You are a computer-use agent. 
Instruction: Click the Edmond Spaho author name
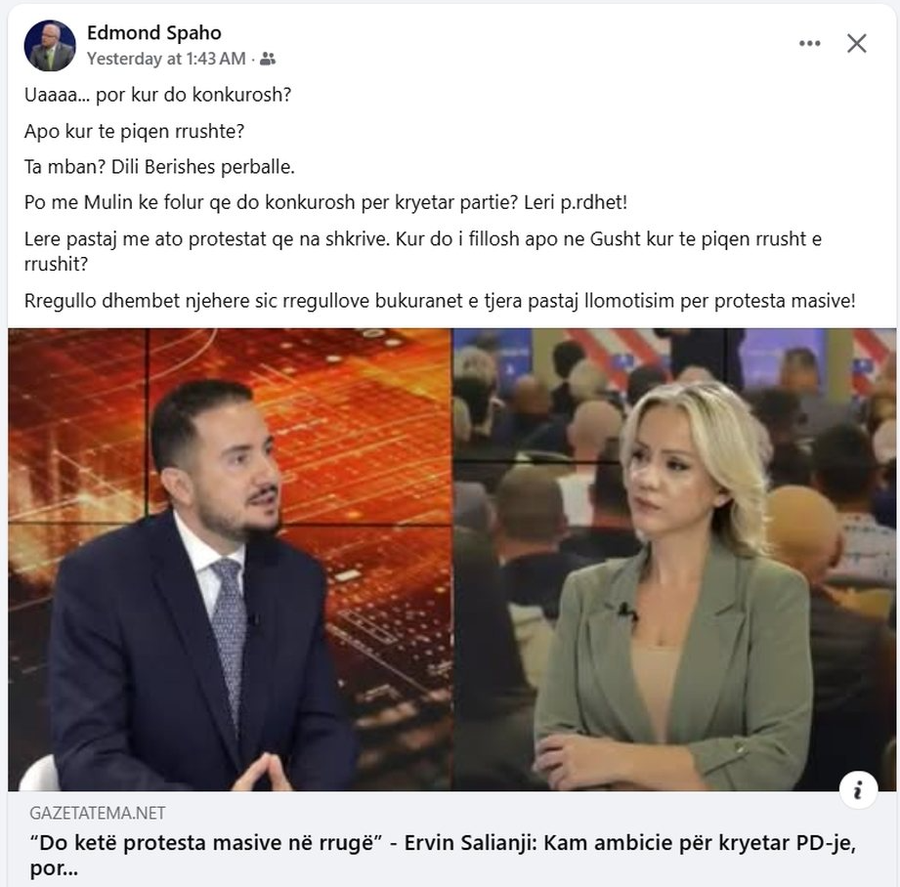[154, 33]
